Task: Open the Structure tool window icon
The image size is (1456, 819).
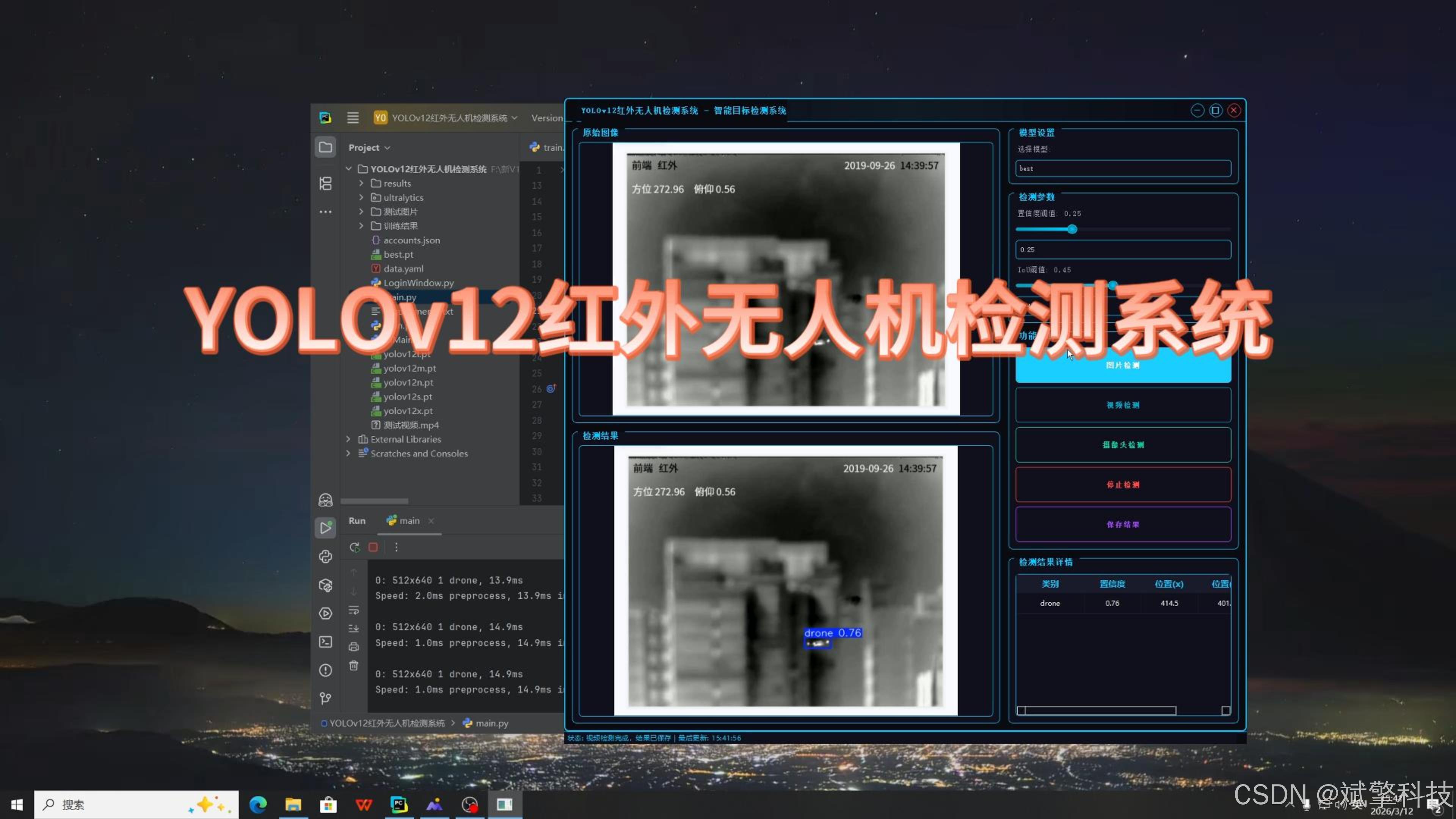Action: [326, 183]
